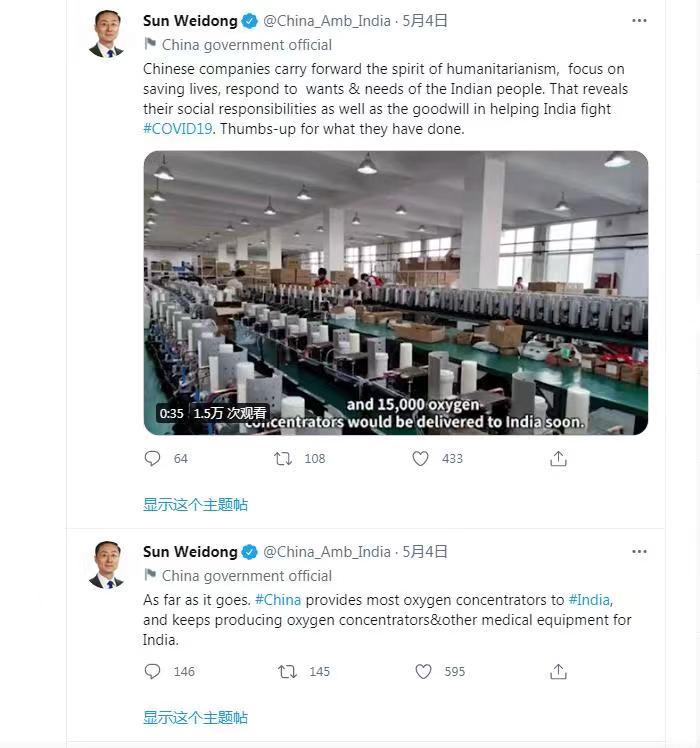Share the 'As far as it goes' tweet
This screenshot has height=748, width=700.
pyautogui.click(x=558, y=671)
